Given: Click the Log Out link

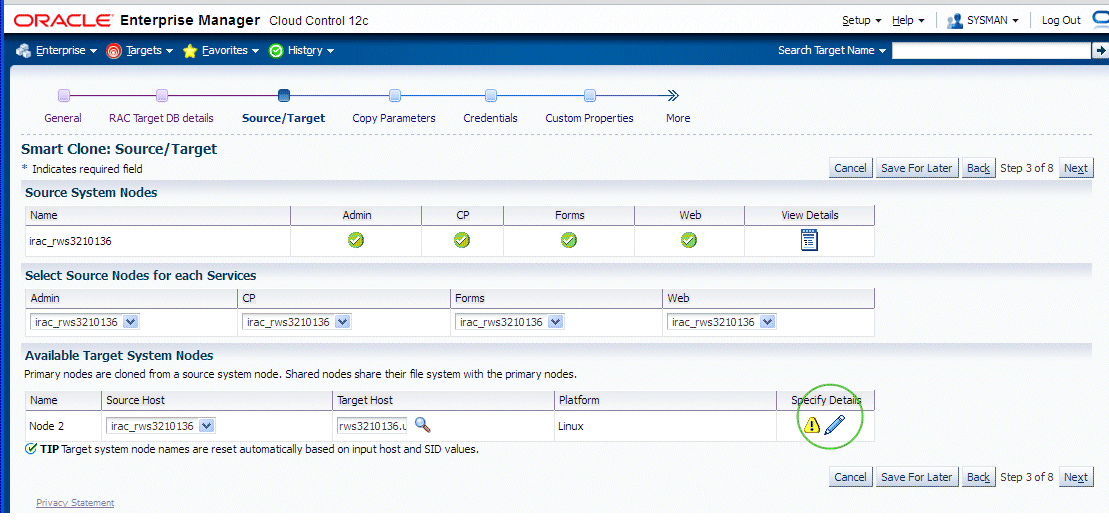Looking at the screenshot, I should click(1061, 20).
